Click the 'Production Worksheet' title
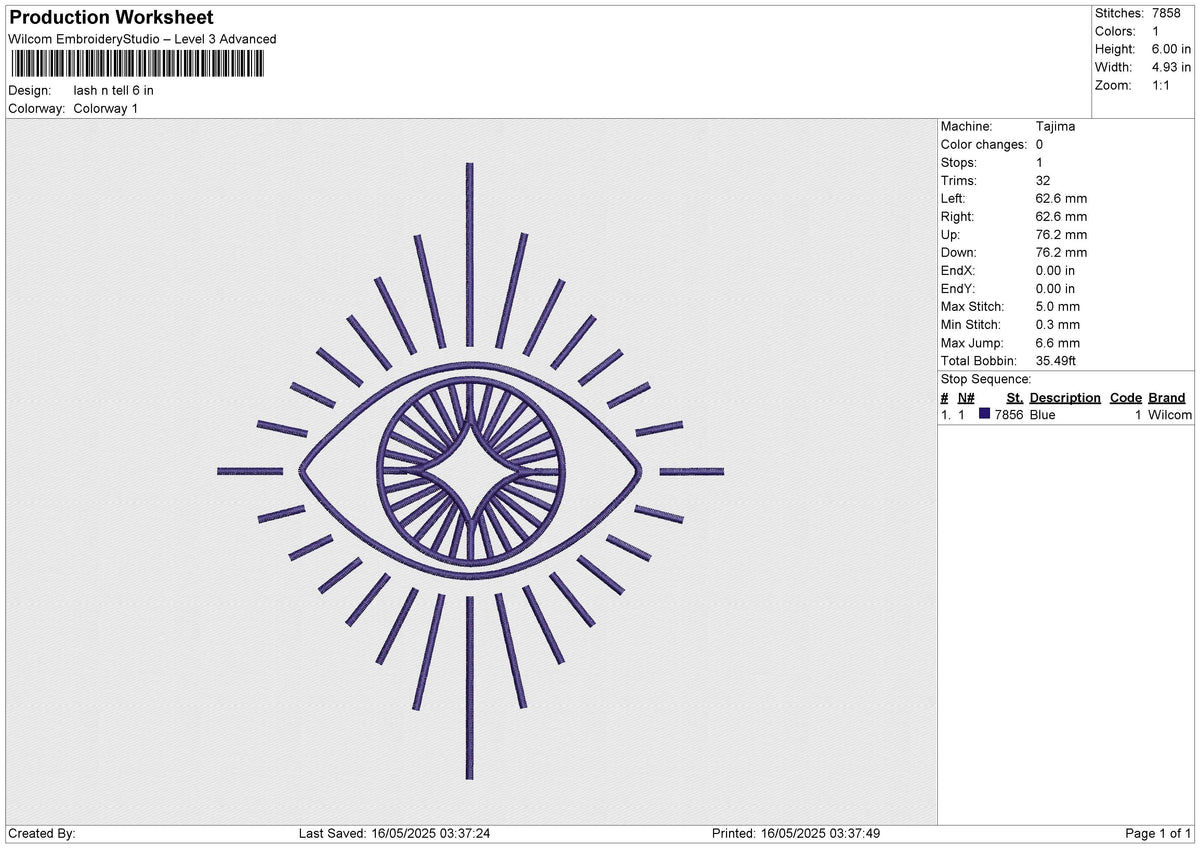This screenshot has height=848, width=1200. (x=111, y=18)
